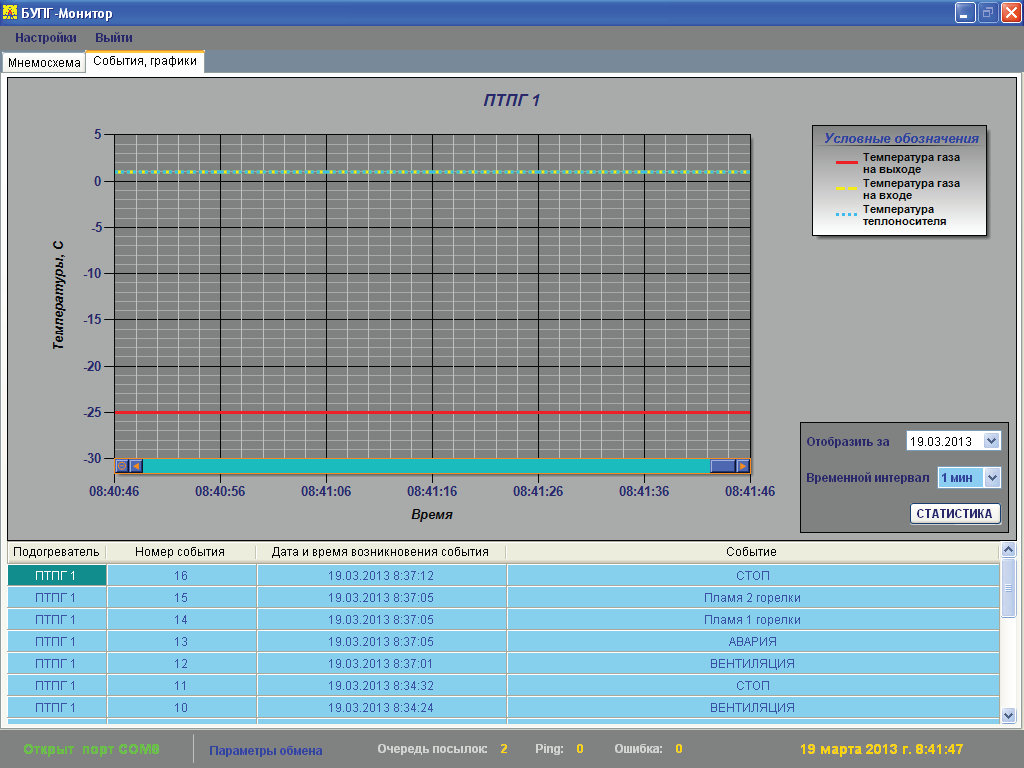Open the 'Отобразить за' date dropdown arrow
1024x768 pixels.
(991, 441)
